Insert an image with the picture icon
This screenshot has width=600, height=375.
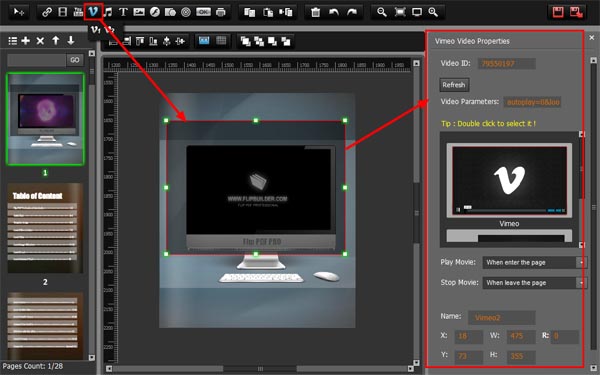pyautogui.click(x=139, y=12)
